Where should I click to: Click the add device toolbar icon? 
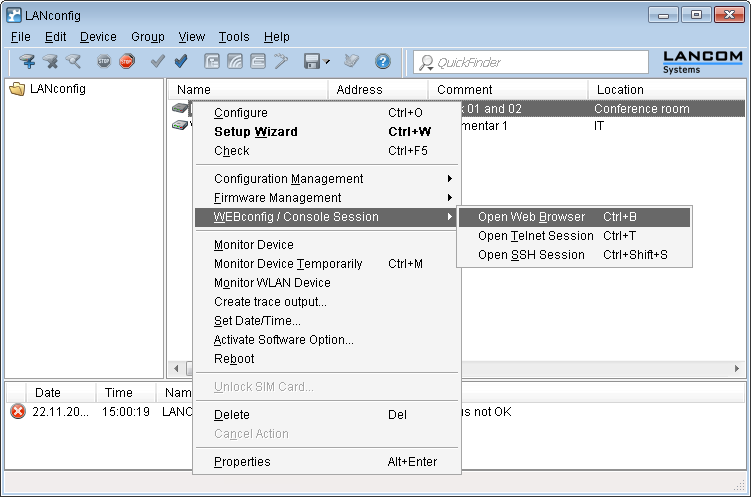pyautogui.click(x=27, y=62)
